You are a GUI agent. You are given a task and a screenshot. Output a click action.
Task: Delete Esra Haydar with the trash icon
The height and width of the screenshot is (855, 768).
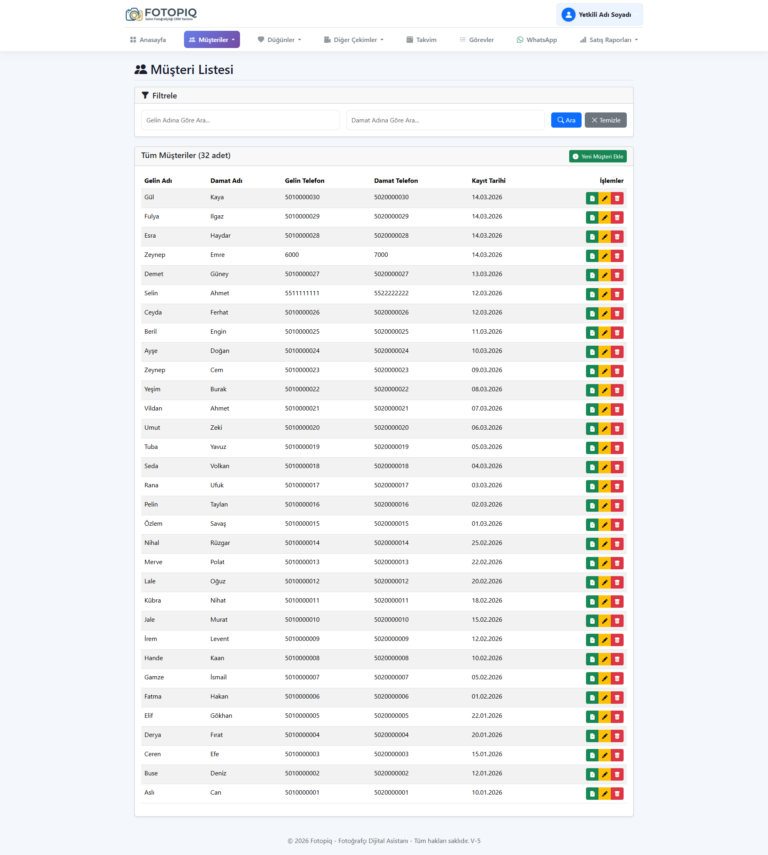click(x=617, y=236)
